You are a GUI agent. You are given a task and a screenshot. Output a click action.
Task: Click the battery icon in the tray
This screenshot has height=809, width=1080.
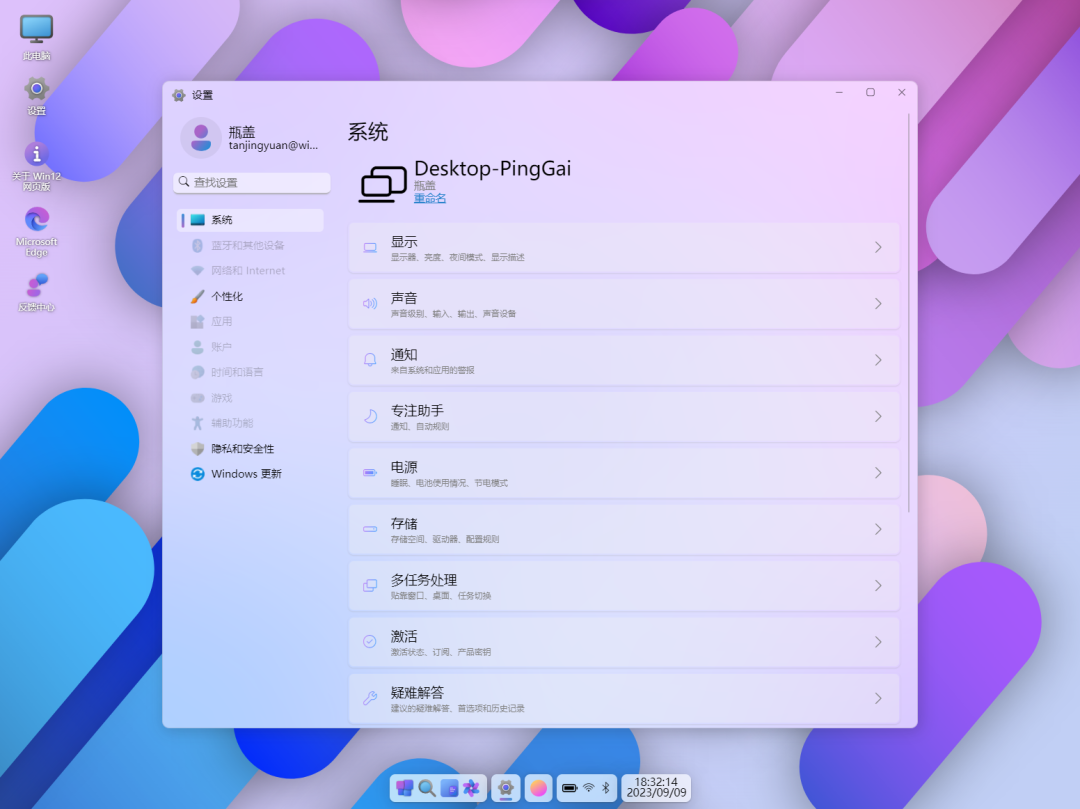coord(570,788)
